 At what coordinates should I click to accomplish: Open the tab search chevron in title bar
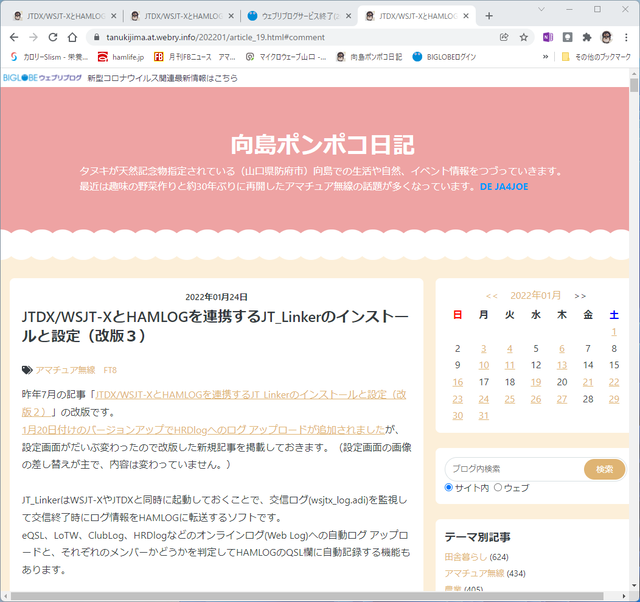pyautogui.click(x=541, y=9)
